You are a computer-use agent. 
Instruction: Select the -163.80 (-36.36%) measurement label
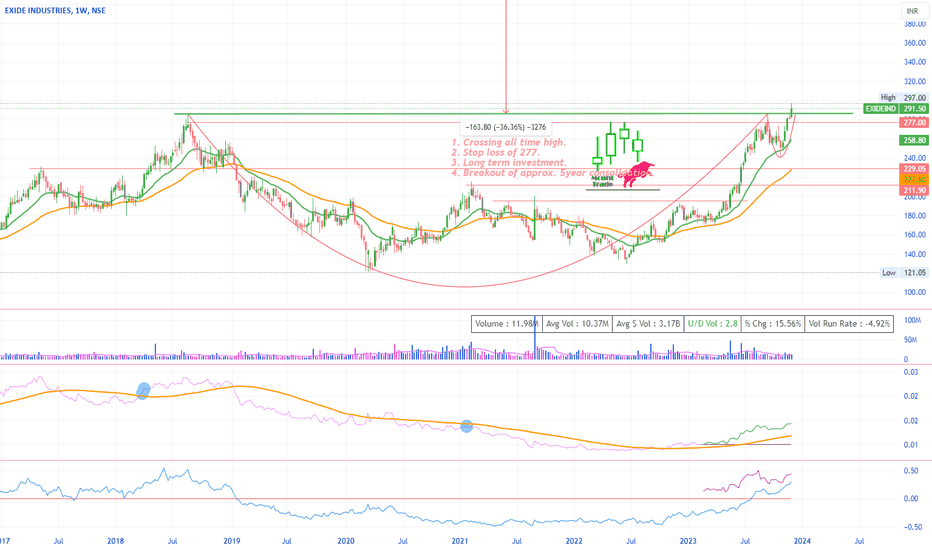pos(505,127)
